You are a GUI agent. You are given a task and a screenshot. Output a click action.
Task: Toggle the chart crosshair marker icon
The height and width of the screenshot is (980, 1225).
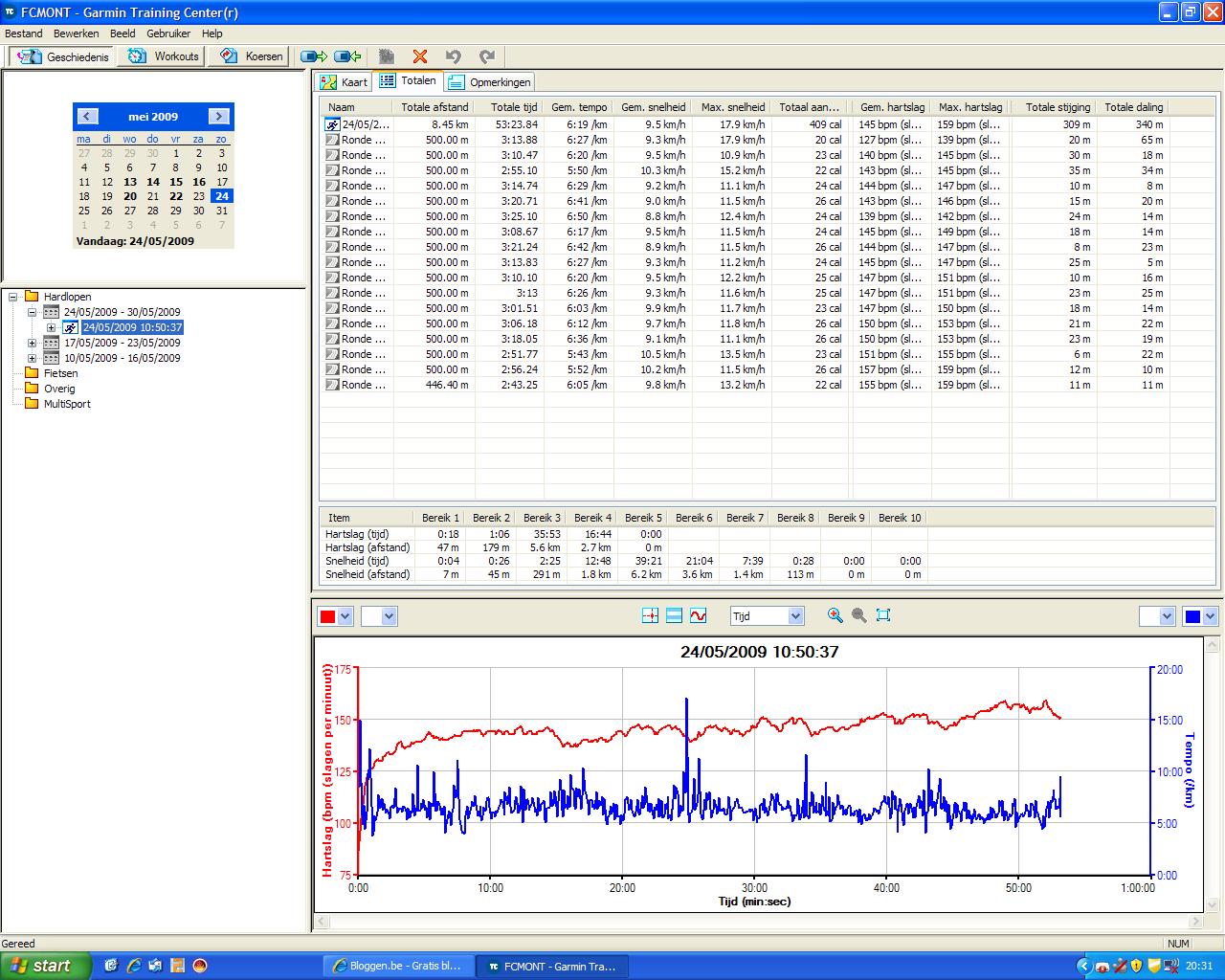pos(651,615)
